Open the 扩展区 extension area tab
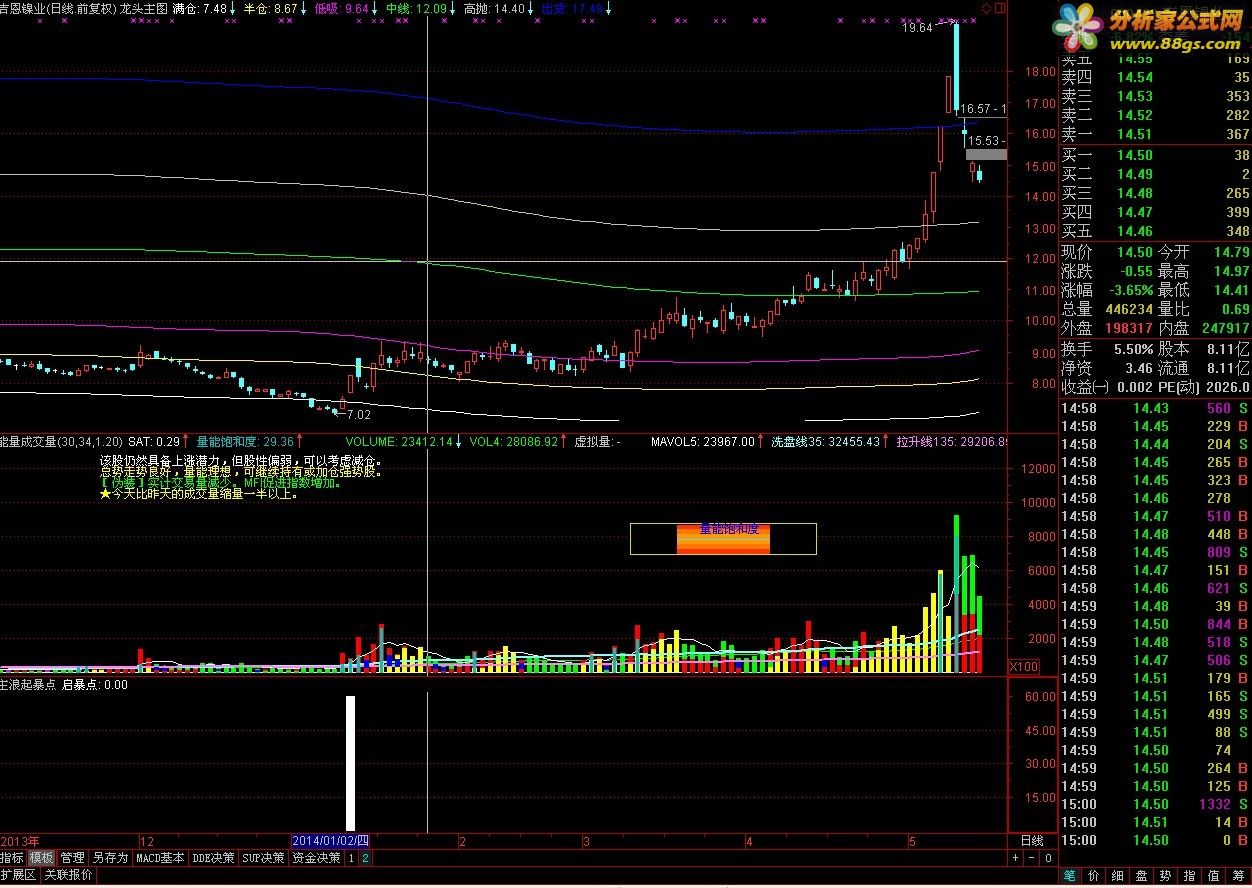Screen dimensions: 1252x888 [19, 874]
